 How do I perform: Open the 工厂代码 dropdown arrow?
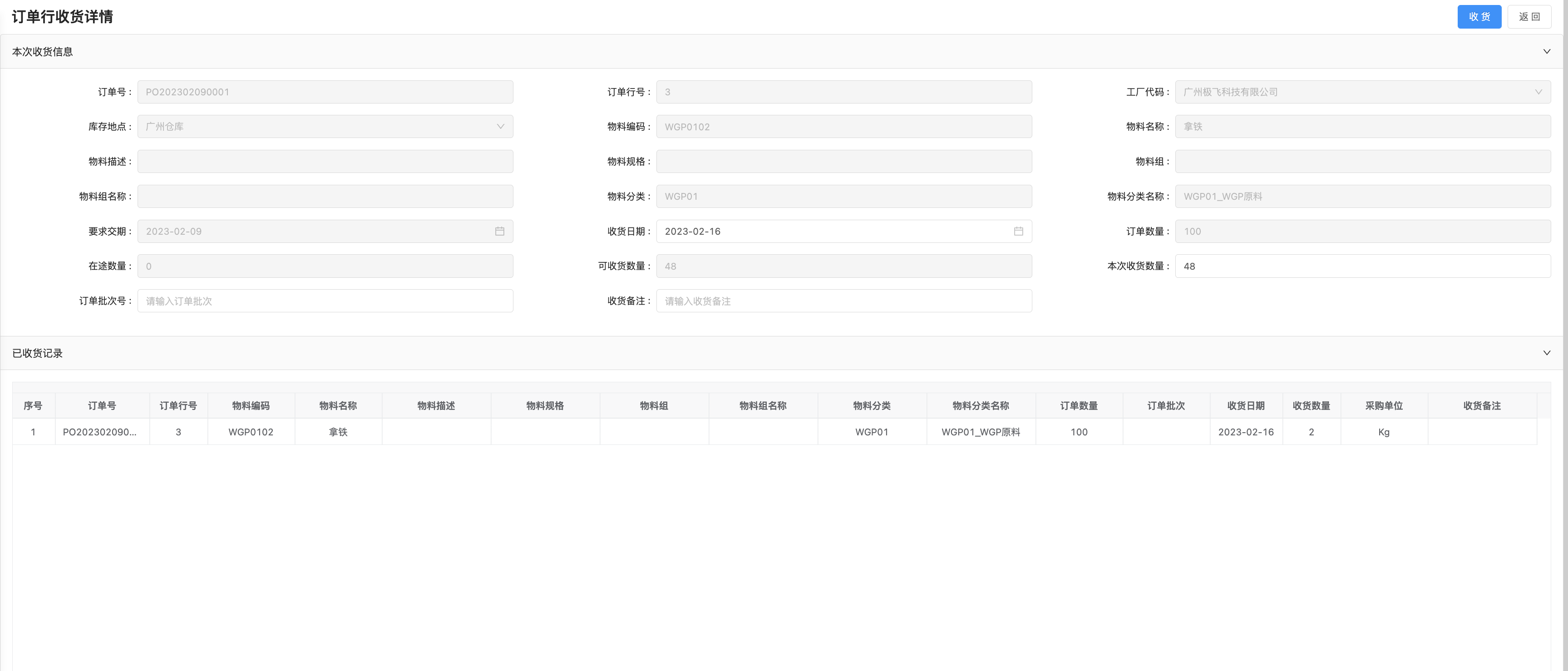coord(1538,92)
